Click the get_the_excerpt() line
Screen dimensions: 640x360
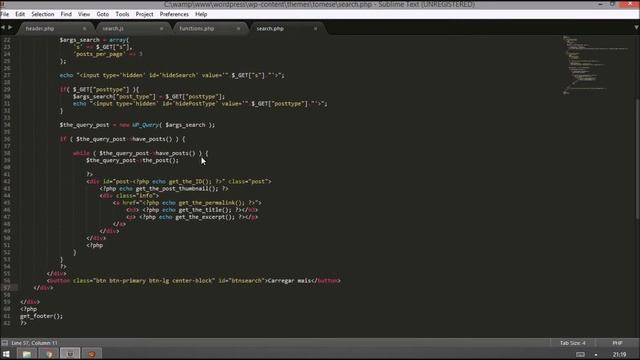pos(192,217)
